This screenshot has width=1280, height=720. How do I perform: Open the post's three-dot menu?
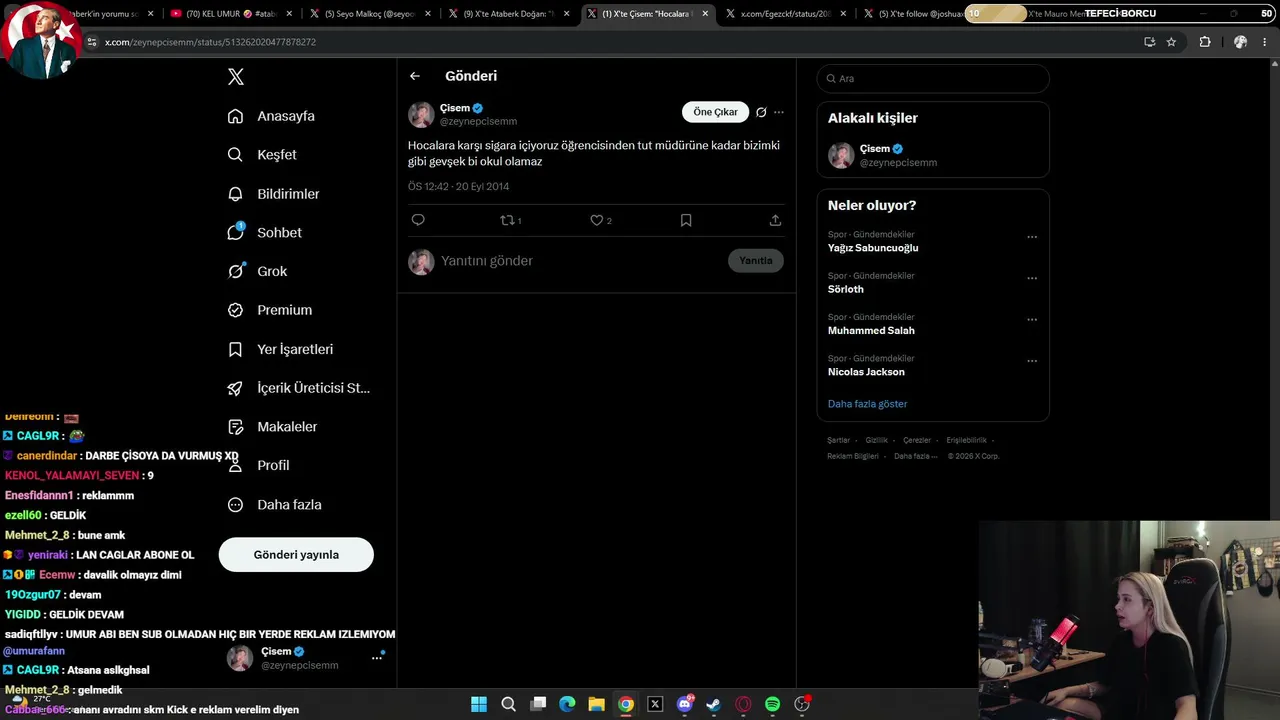click(x=779, y=112)
